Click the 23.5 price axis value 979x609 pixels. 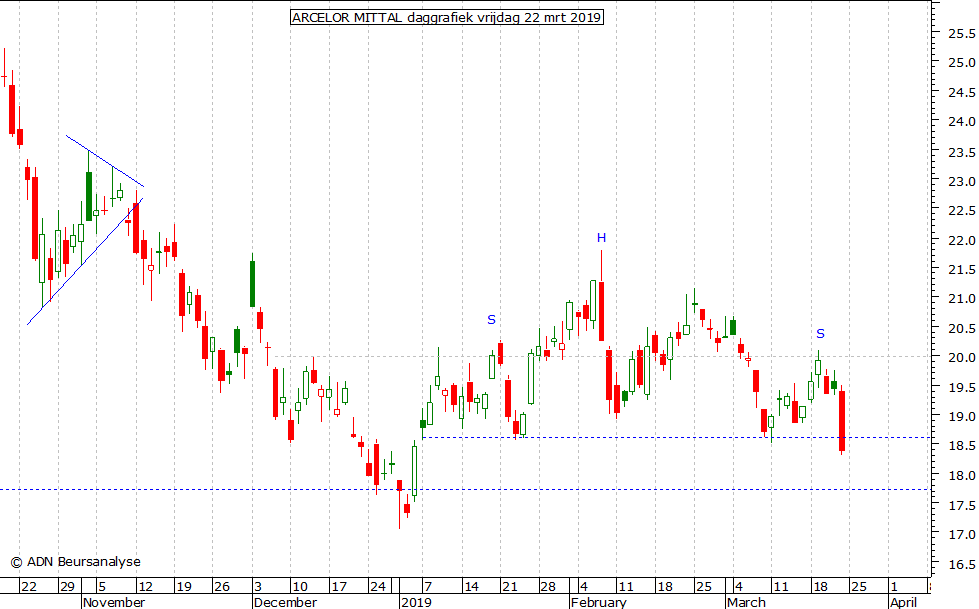point(962,152)
